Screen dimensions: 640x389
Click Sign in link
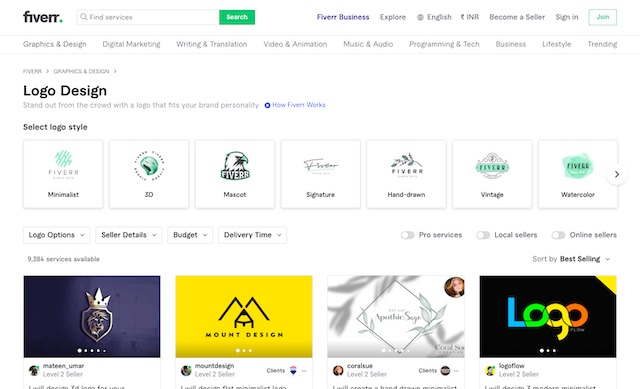tap(567, 17)
